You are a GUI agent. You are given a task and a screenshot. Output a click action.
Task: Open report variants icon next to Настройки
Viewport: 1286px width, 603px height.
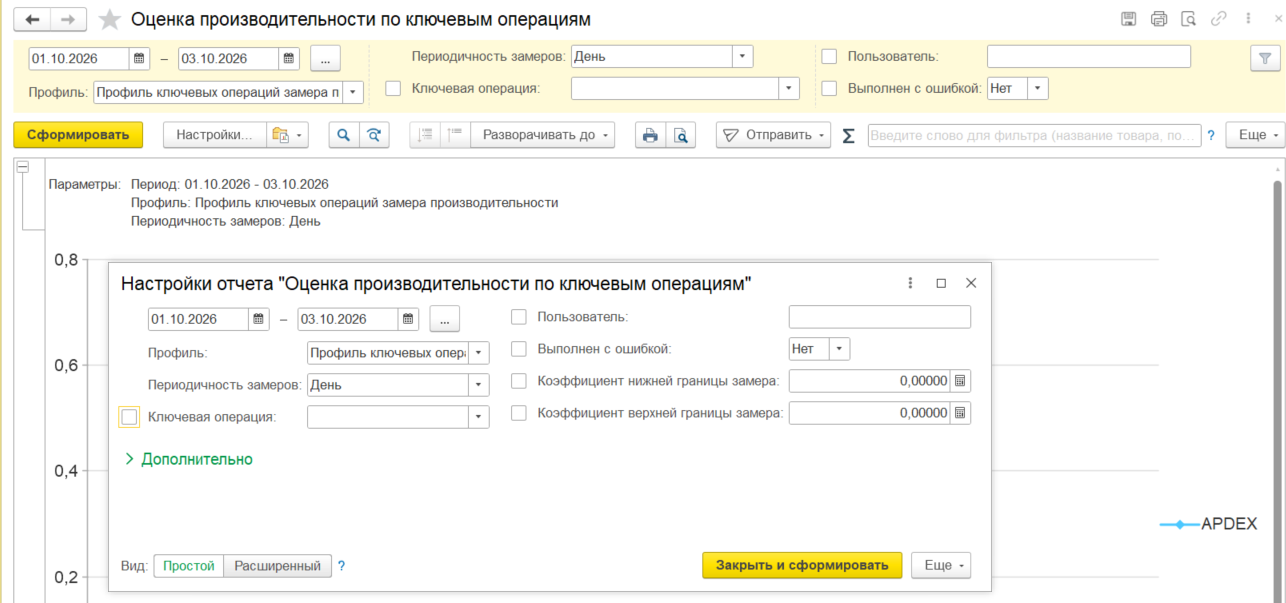pos(287,135)
